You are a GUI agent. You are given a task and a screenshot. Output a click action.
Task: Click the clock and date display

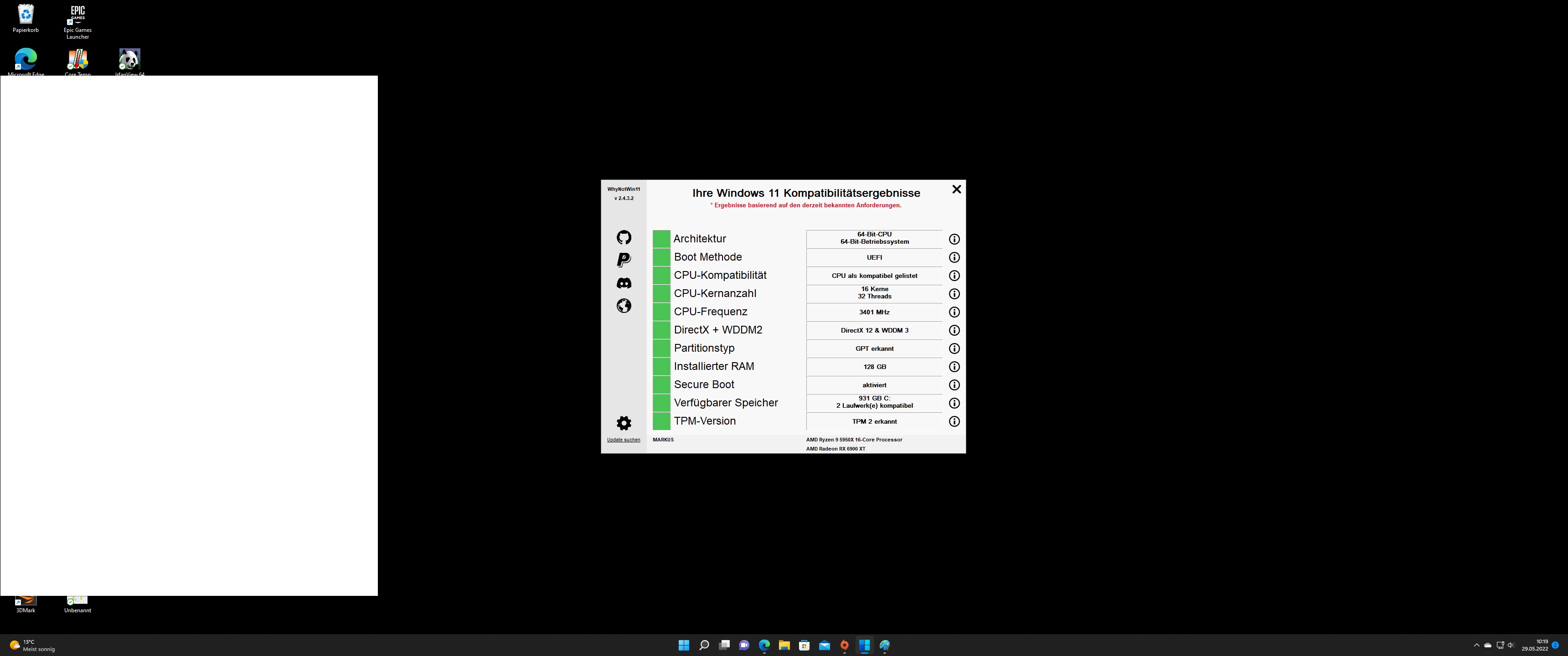coord(1535,645)
